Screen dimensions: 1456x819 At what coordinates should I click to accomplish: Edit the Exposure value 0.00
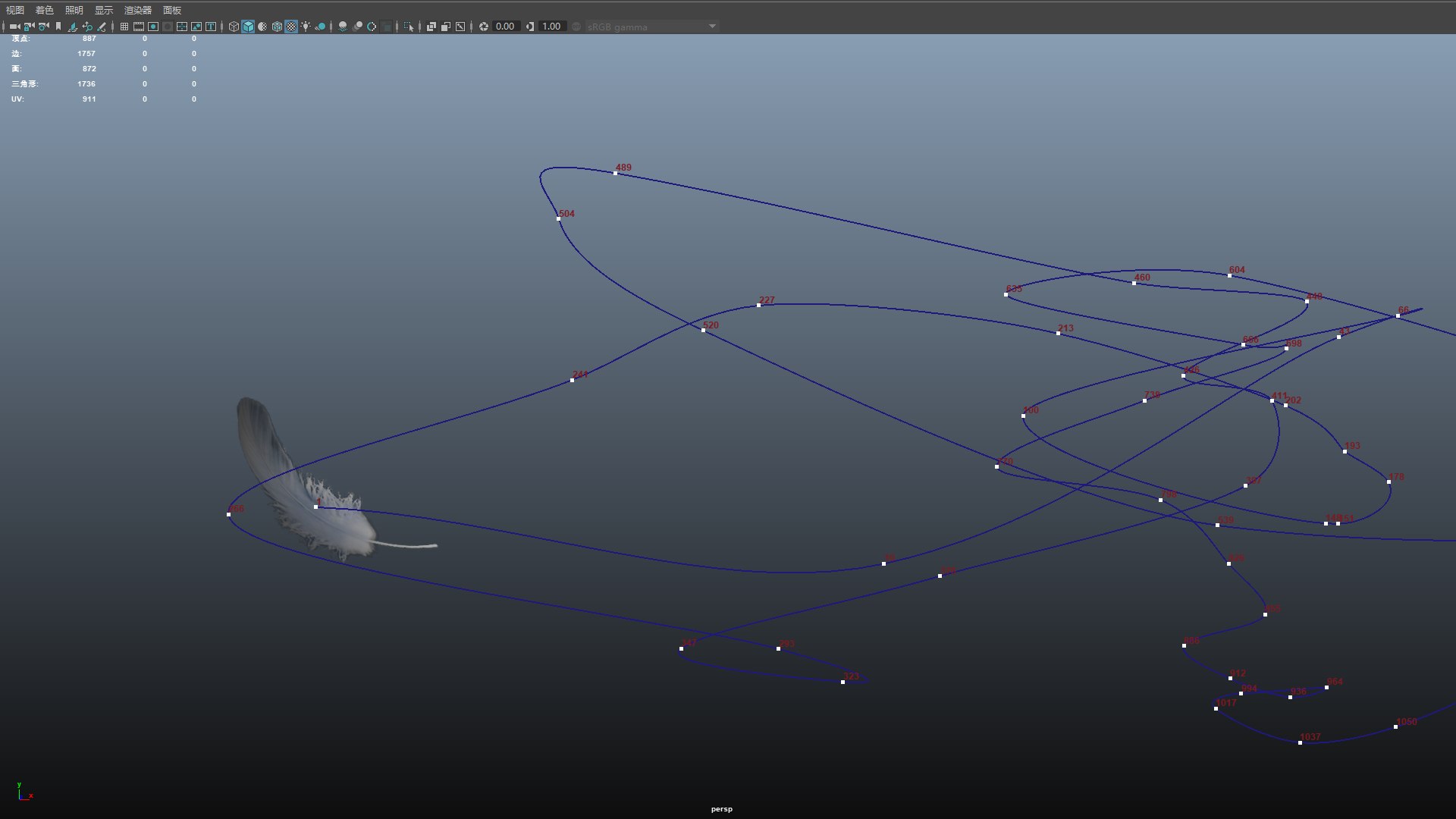click(x=505, y=27)
